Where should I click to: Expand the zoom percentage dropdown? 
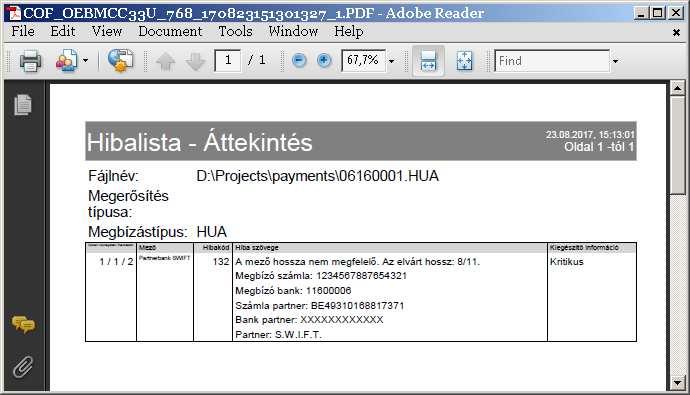coord(391,61)
